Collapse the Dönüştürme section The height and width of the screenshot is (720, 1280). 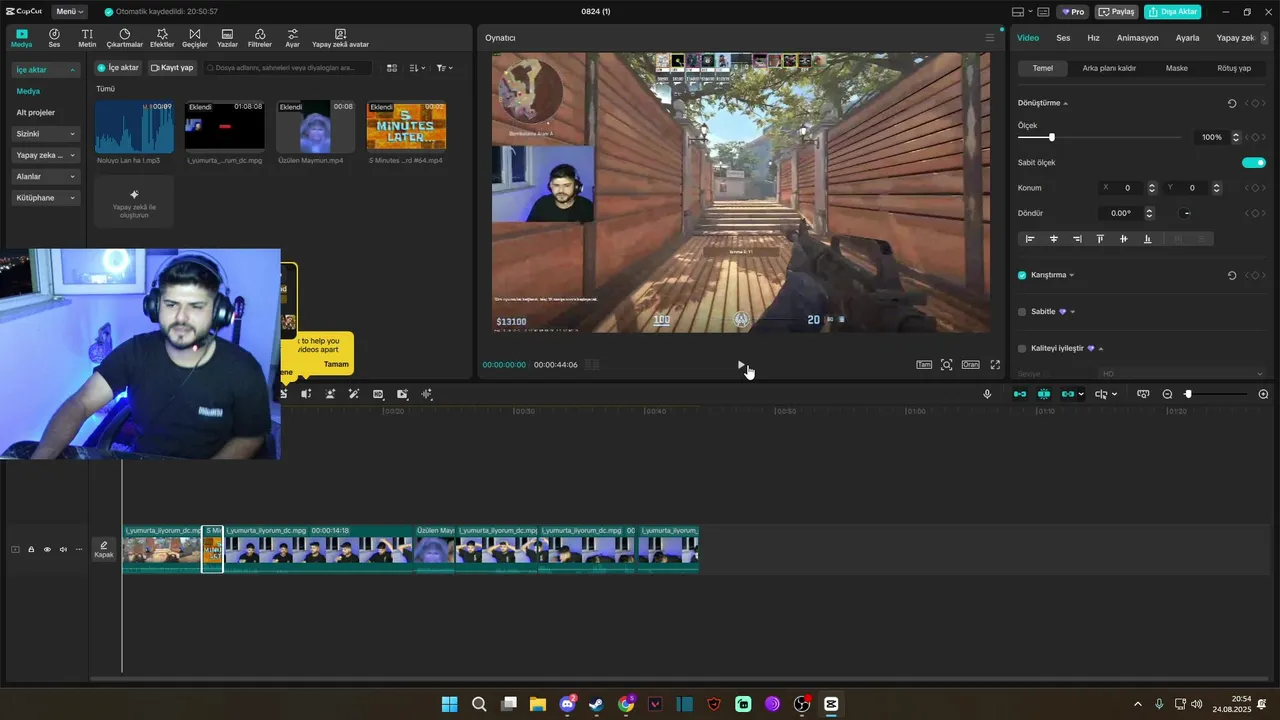(1065, 103)
